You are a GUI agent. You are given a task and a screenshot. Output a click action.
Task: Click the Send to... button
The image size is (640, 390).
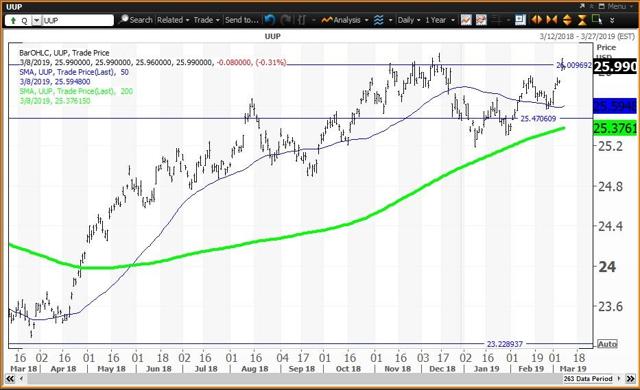pos(242,20)
